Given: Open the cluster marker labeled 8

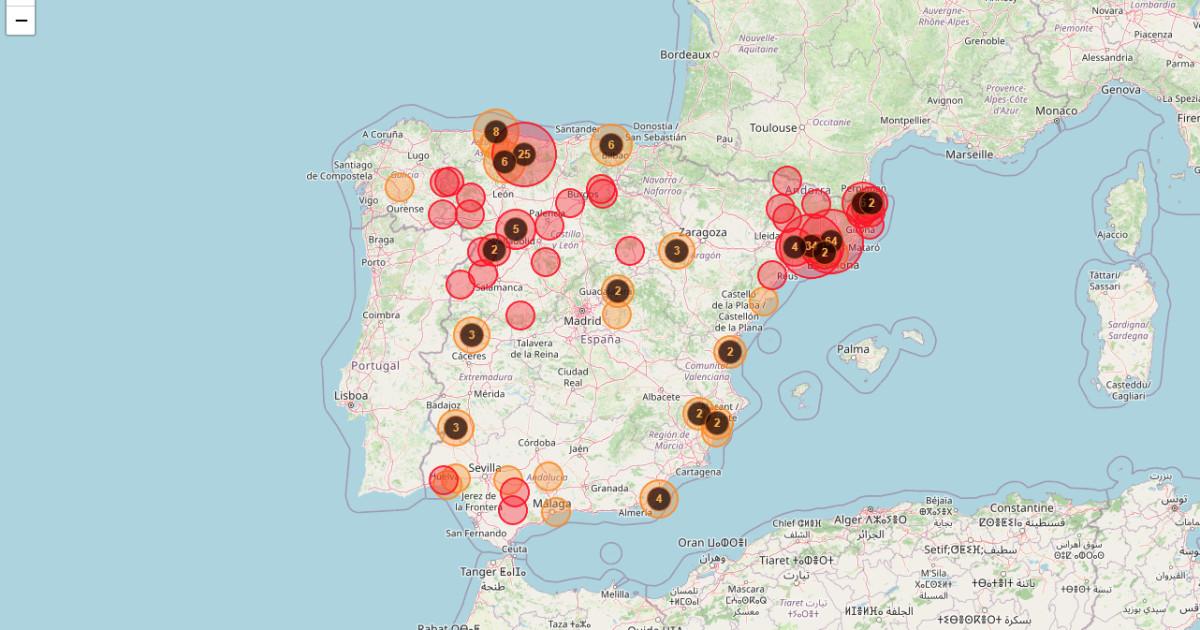Looking at the screenshot, I should (495, 131).
